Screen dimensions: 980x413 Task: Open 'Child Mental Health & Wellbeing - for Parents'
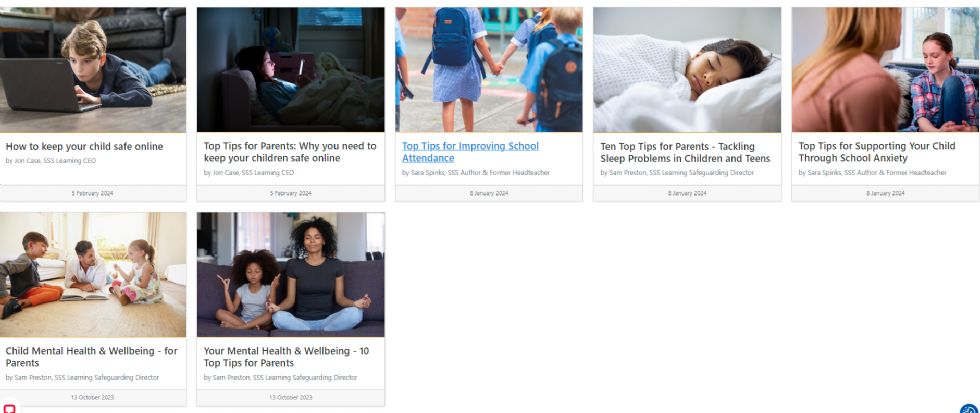pyautogui.click(x=91, y=357)
